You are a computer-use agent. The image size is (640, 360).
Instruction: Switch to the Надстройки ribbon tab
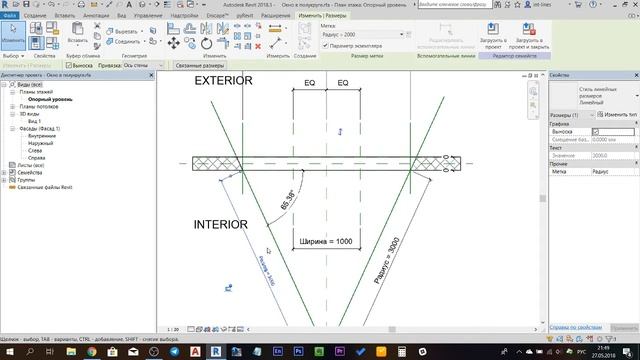[x=184, y=16]
